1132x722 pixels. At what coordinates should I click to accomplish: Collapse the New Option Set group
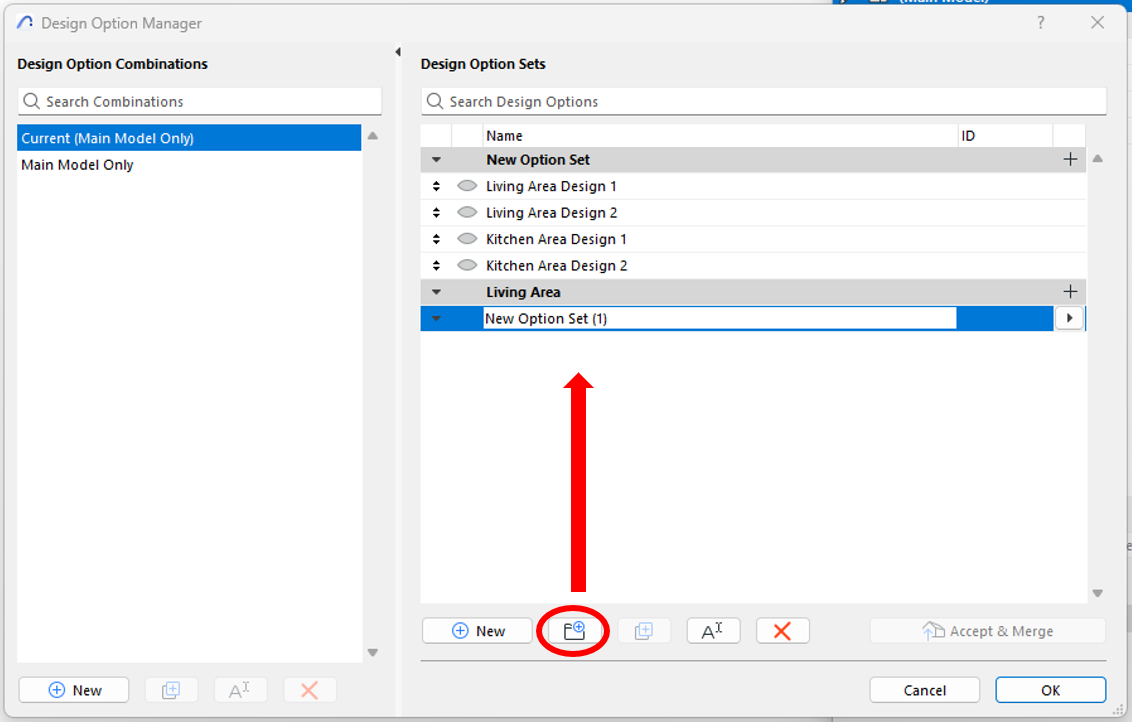click(436, 160)
